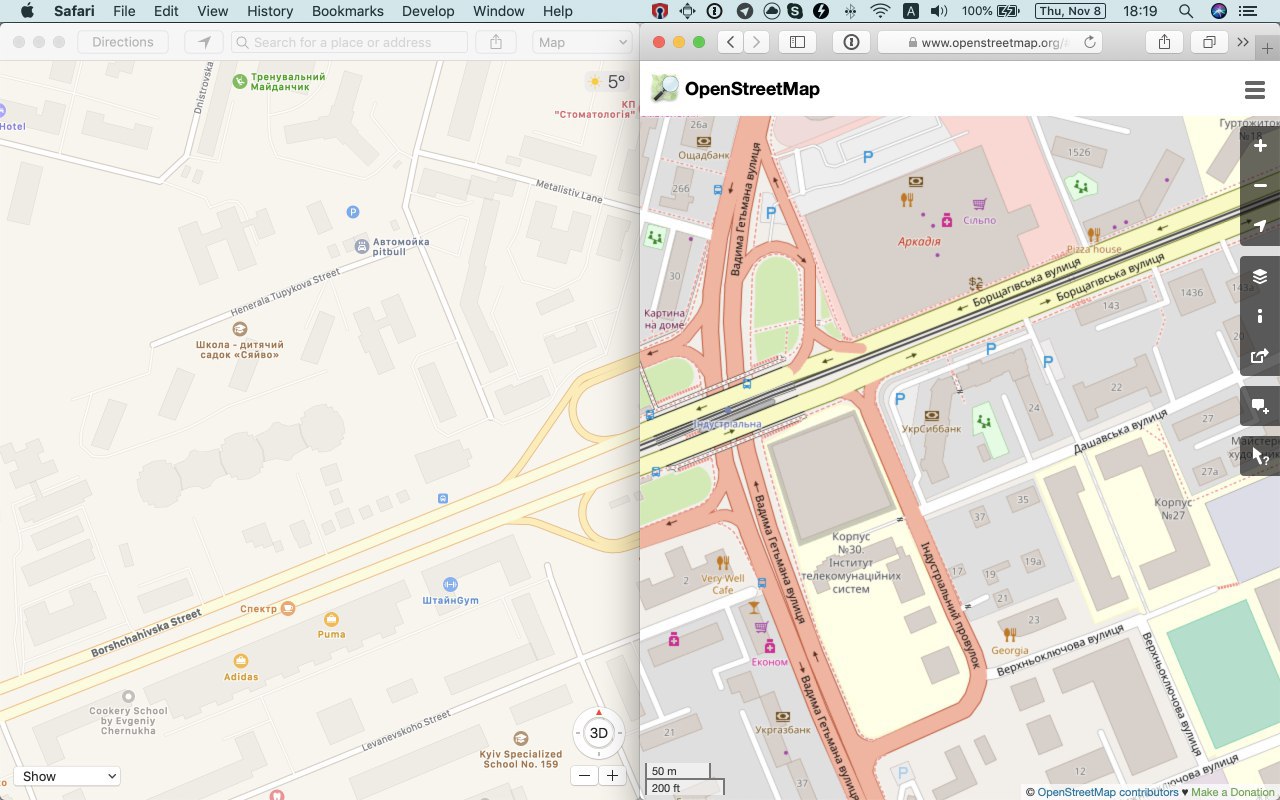Click Сільпо supermarket icon on OpenStreetMap
This screenshot has width=1280, height=800.
pyautogui.click(x=980, y=202)
